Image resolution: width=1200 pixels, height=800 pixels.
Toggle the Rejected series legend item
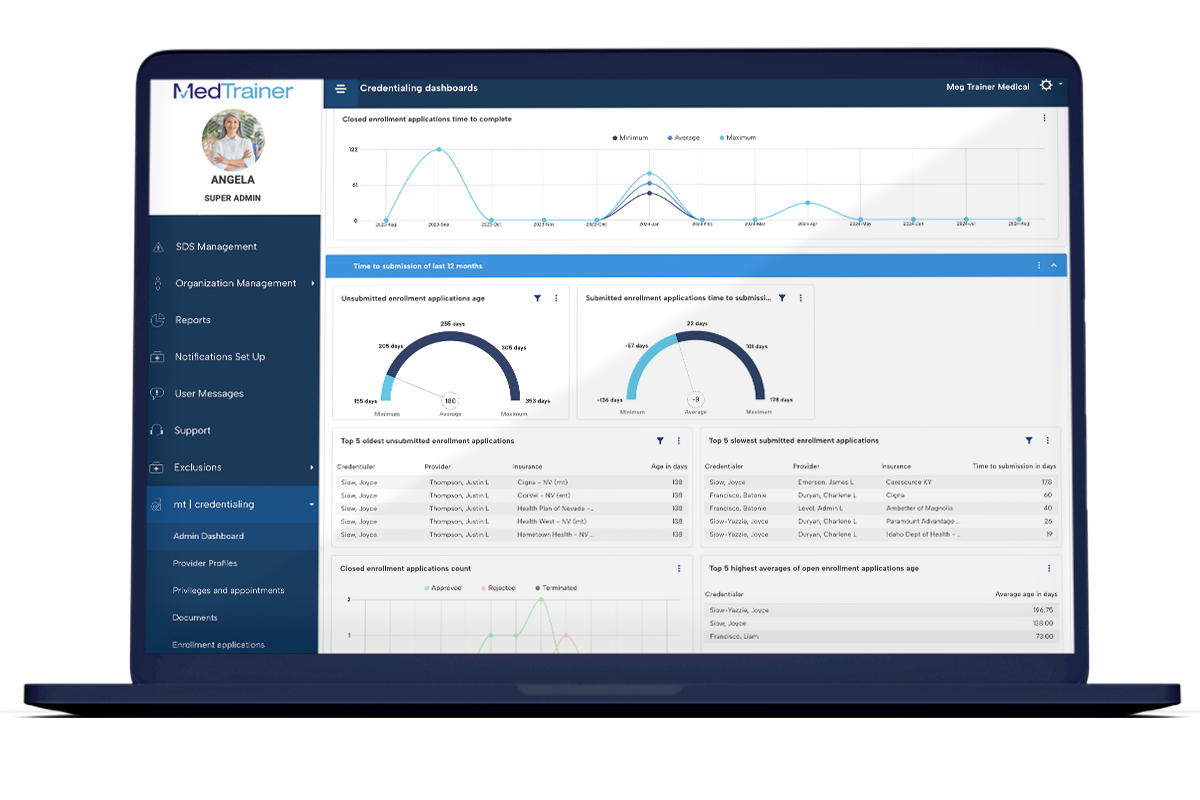(499, 588)
